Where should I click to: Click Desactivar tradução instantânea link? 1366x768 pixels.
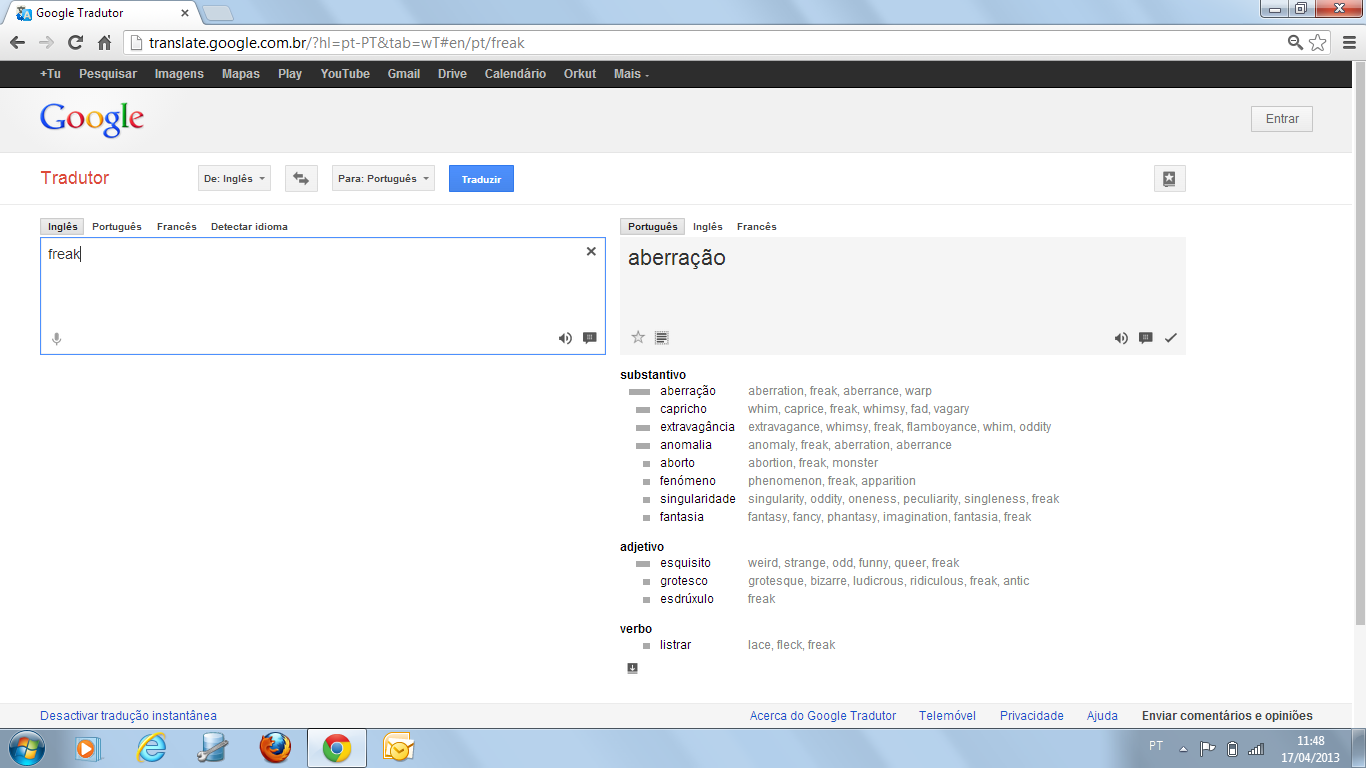128,716
